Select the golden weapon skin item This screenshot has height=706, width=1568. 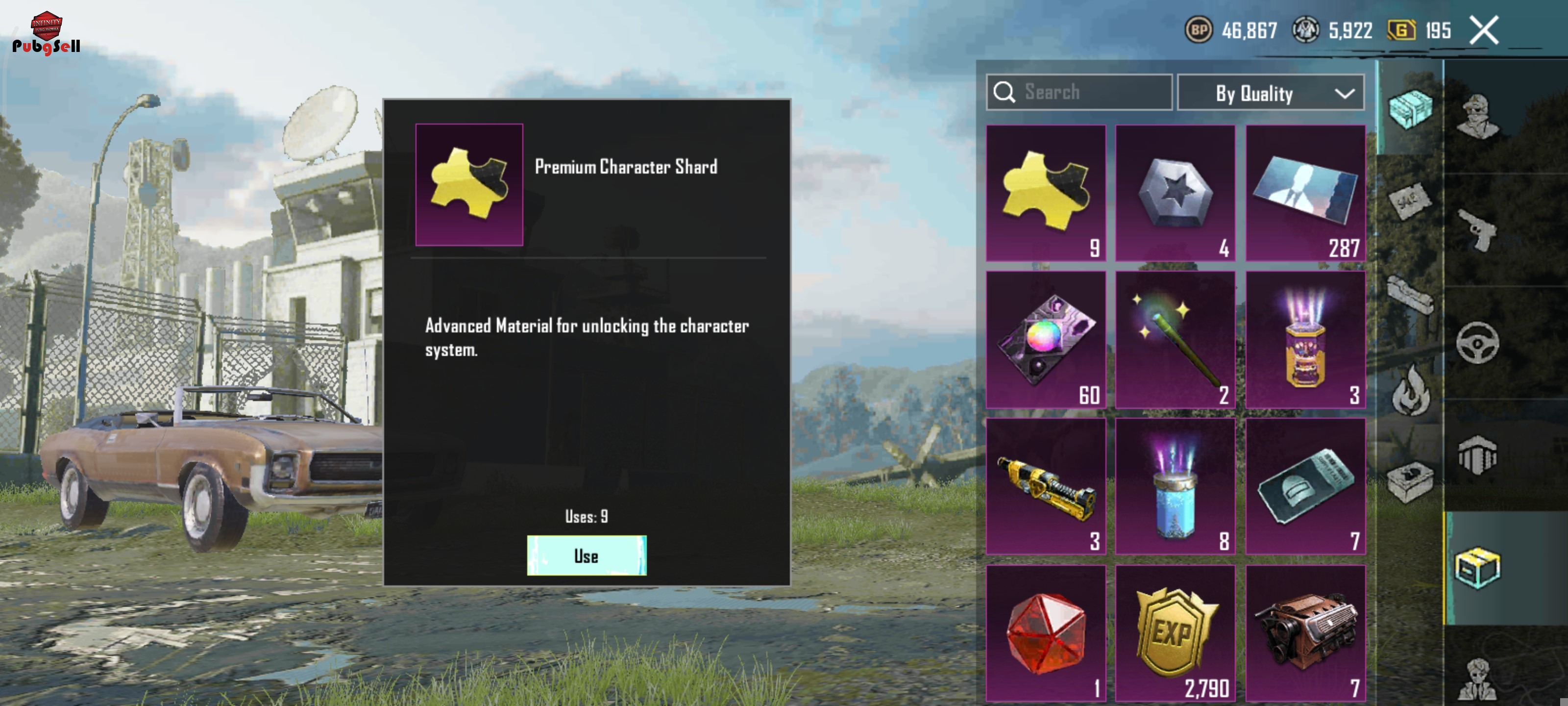(x=1046, y=486)
